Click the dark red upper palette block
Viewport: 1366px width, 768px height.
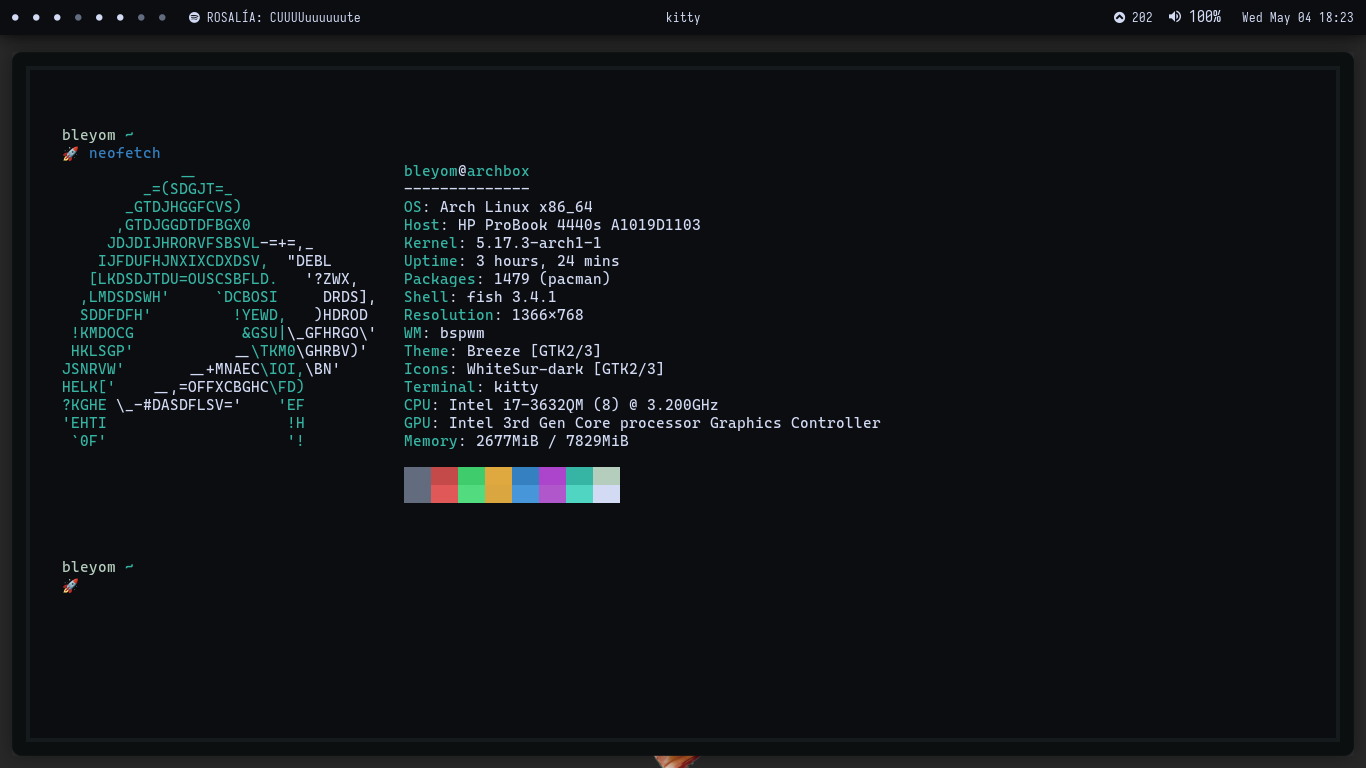[x=444, y=476]
